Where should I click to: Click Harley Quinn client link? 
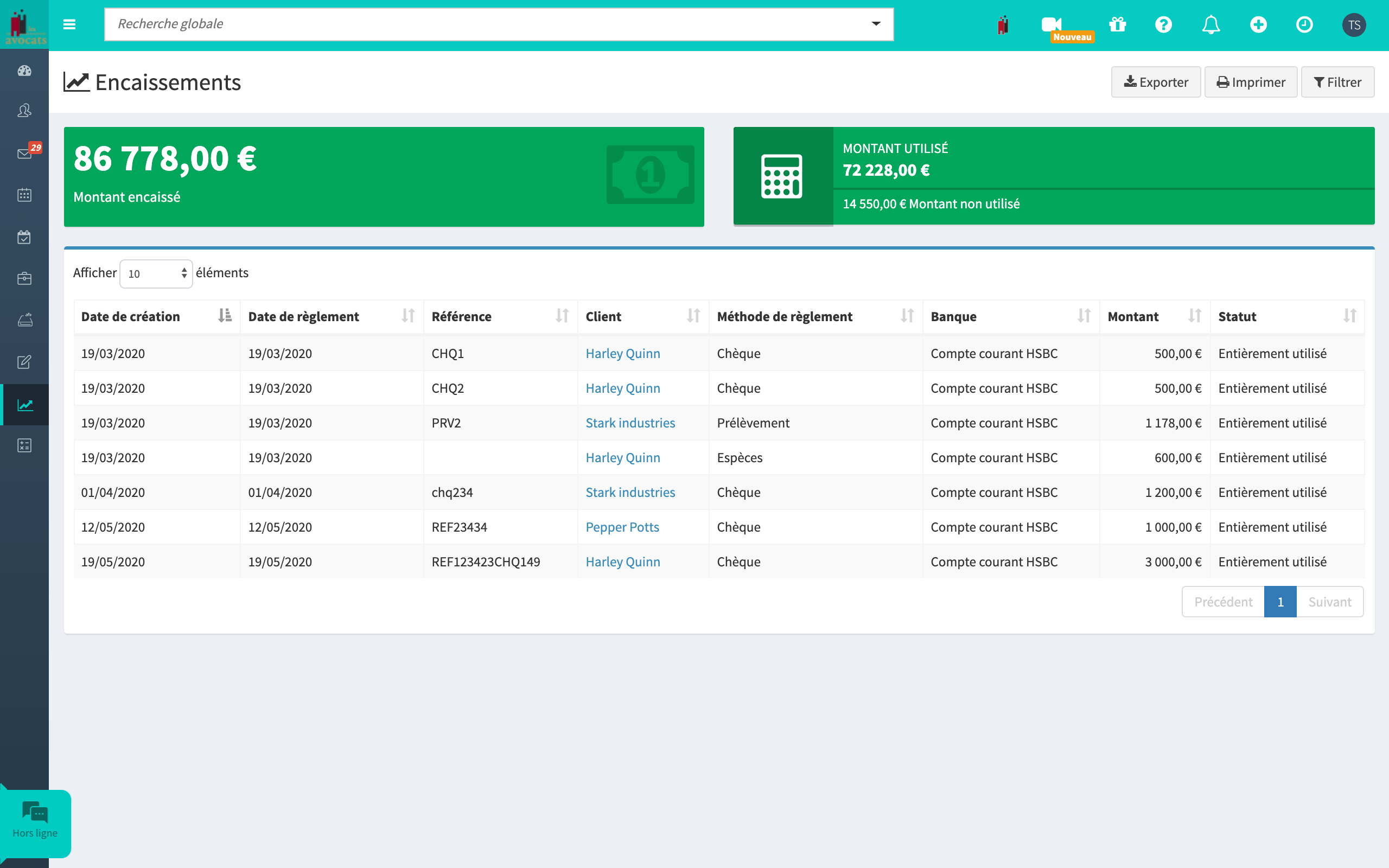click(622, 352)
